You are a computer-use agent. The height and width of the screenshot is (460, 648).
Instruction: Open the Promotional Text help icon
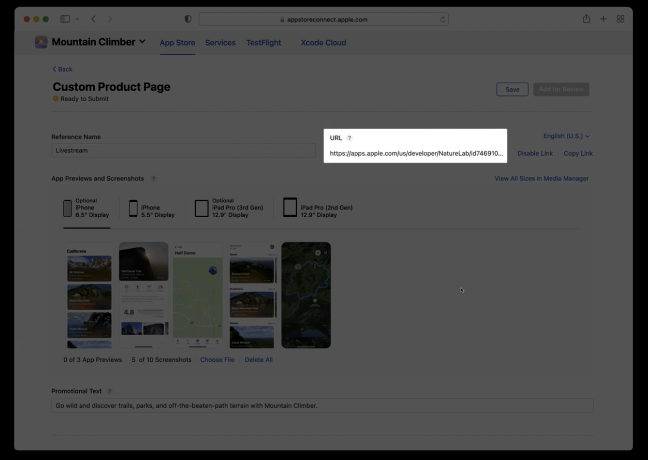(x=110, y=391)
